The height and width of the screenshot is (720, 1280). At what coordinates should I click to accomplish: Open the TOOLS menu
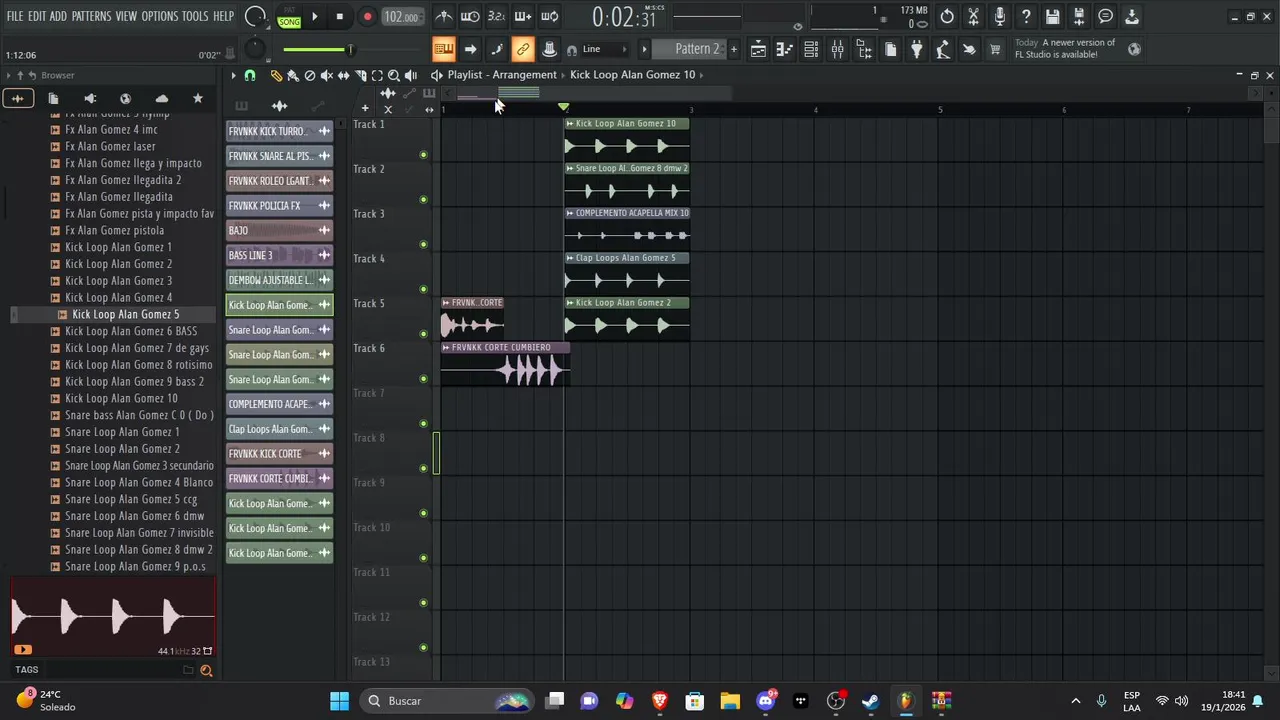pos(195,16)
